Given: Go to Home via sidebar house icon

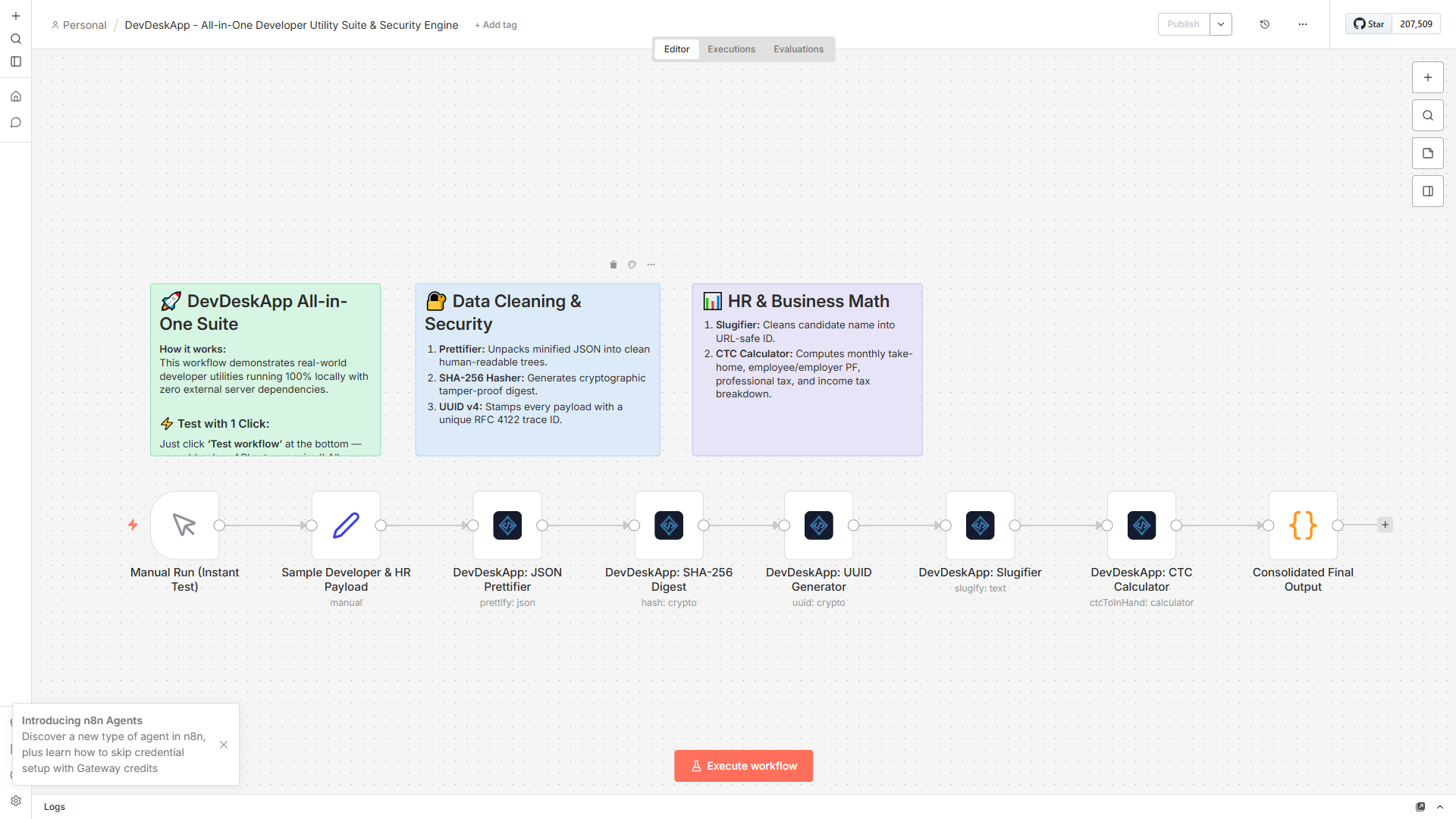Looking at the screenshot, I should (16, 96).
